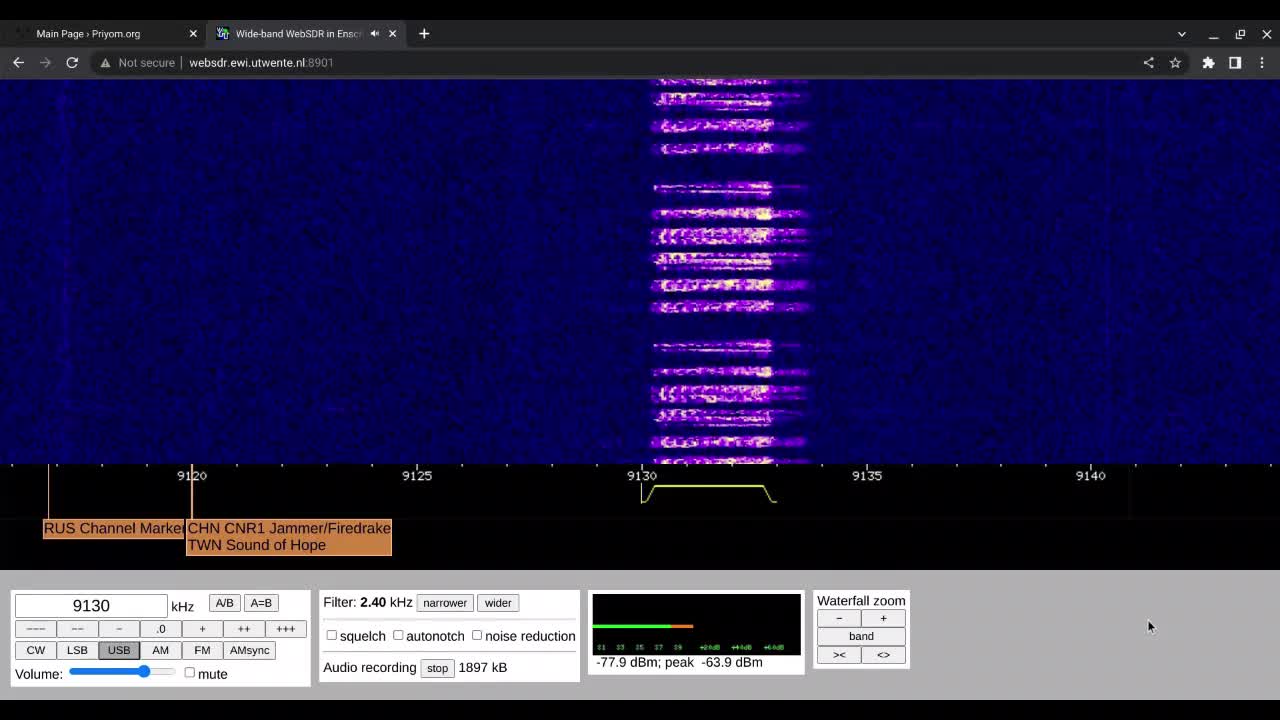Viewport: 1280px width, 720px height.
Task: Close the Wide-band WebSDR tab
Action: point(392,33)
